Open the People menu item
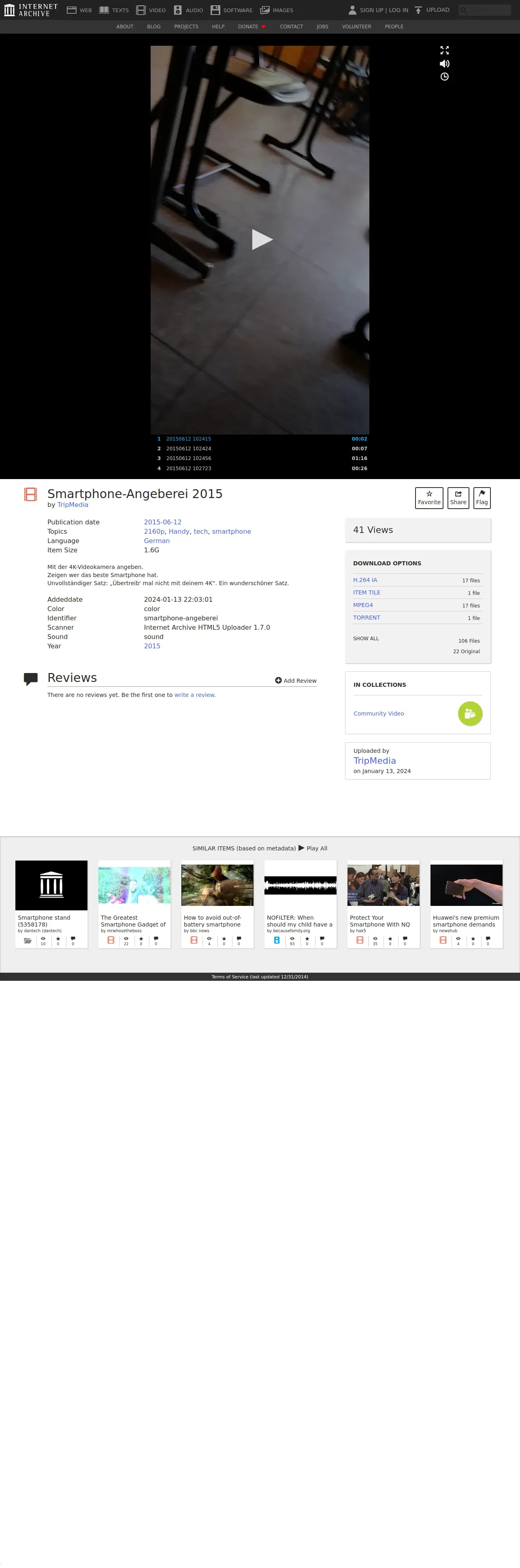The image size is (520, 1568). click(394, 27)
